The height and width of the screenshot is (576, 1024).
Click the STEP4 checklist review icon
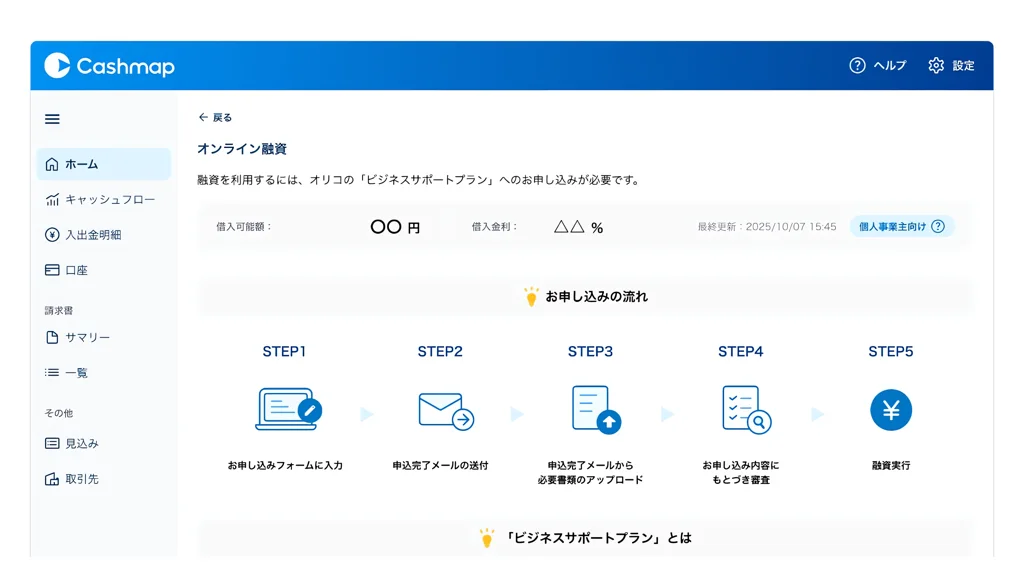tap(745, 409)
